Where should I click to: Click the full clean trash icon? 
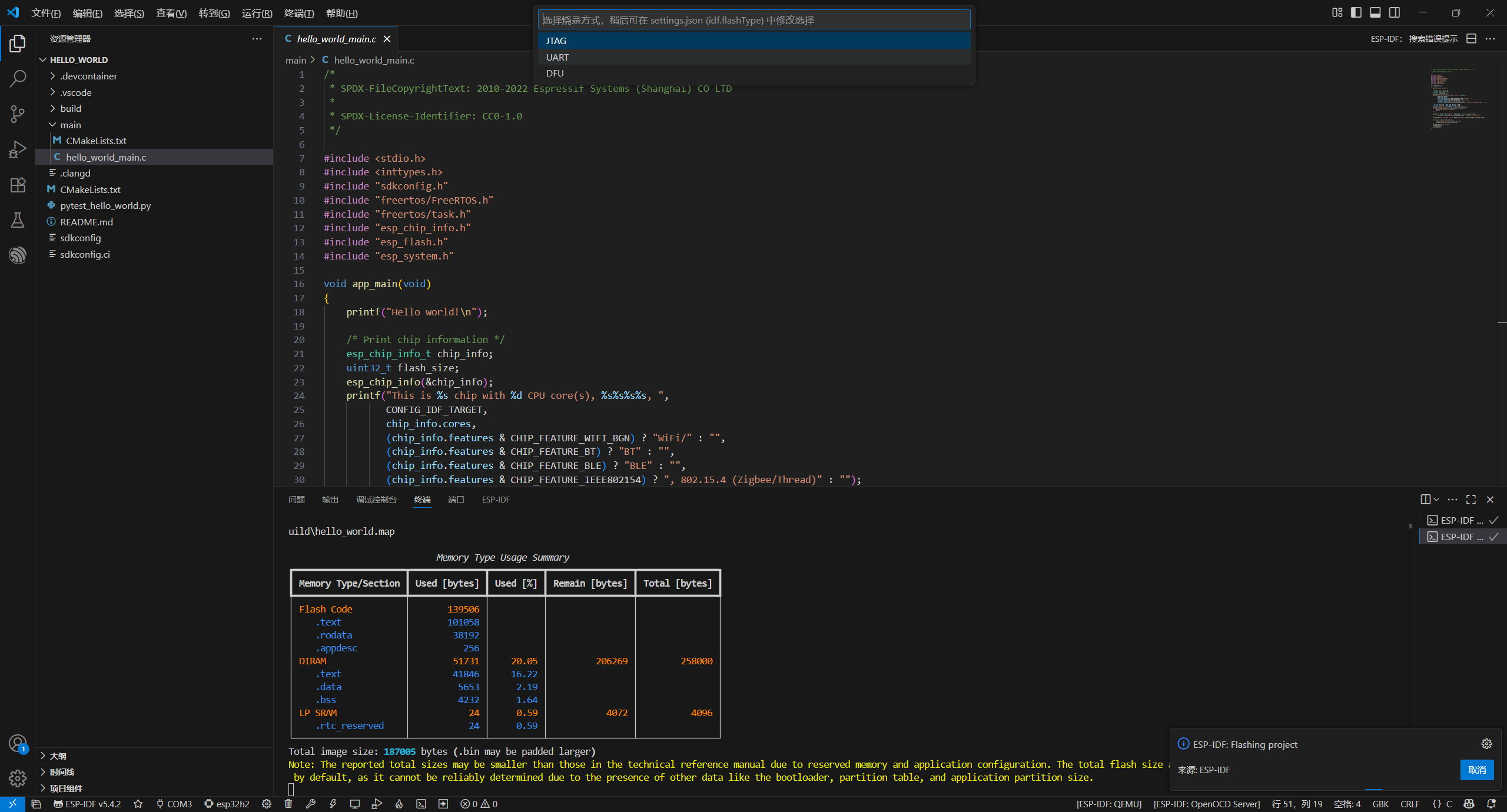[x=288, y=804]
